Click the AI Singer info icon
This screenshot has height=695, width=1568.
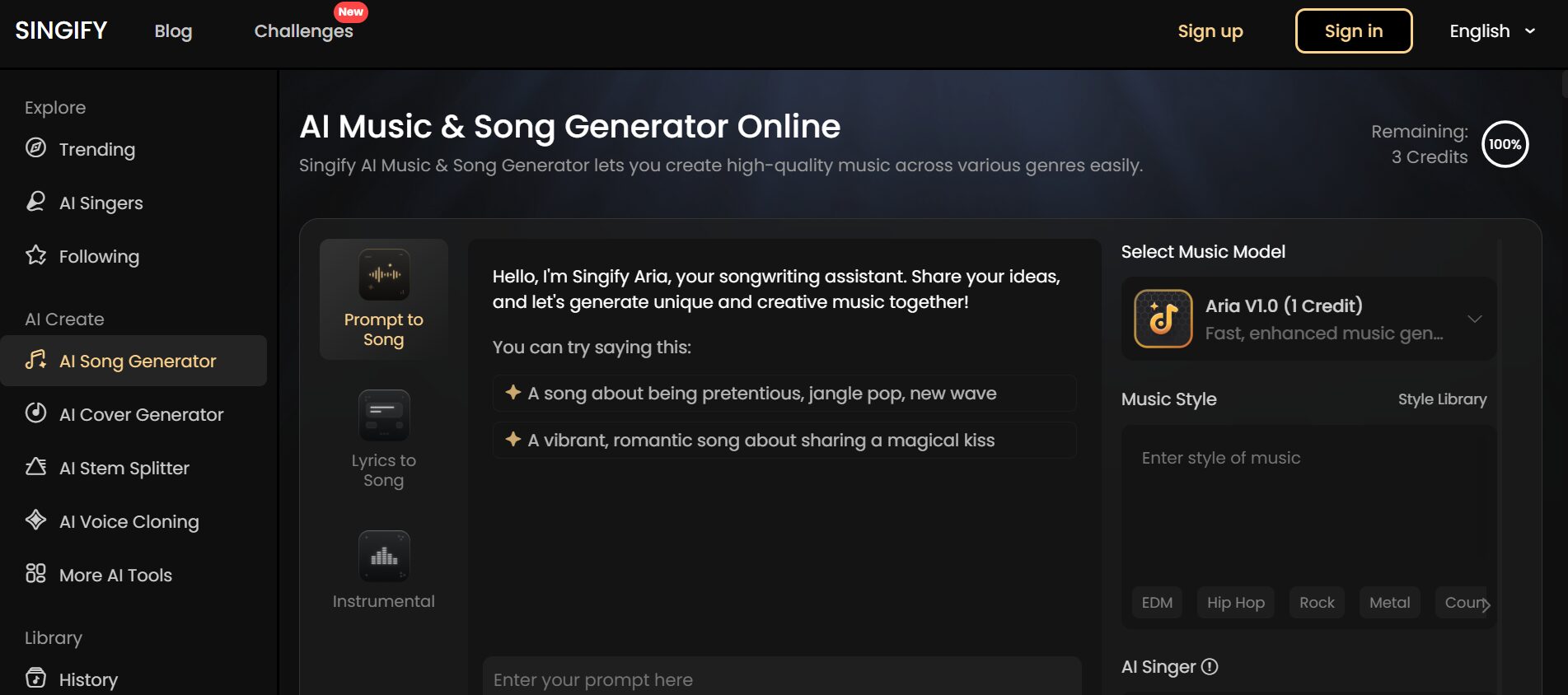(1210, 667)
